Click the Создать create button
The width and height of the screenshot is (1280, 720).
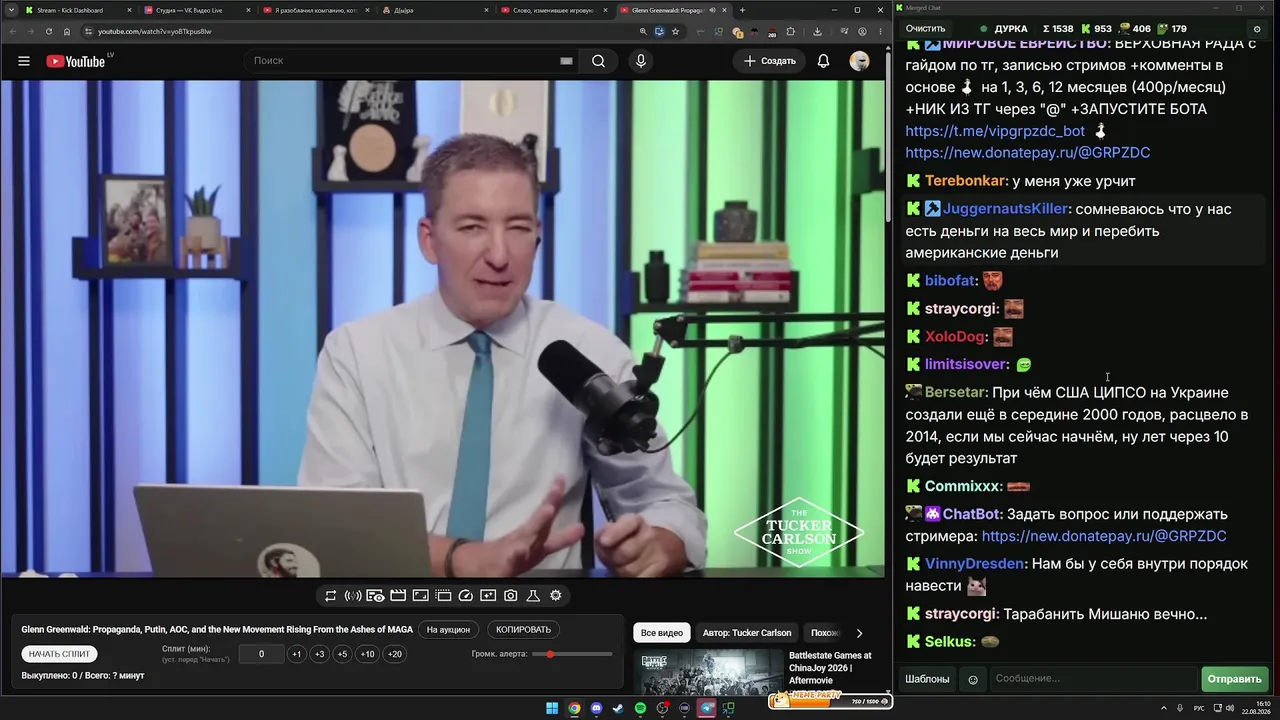769,61
